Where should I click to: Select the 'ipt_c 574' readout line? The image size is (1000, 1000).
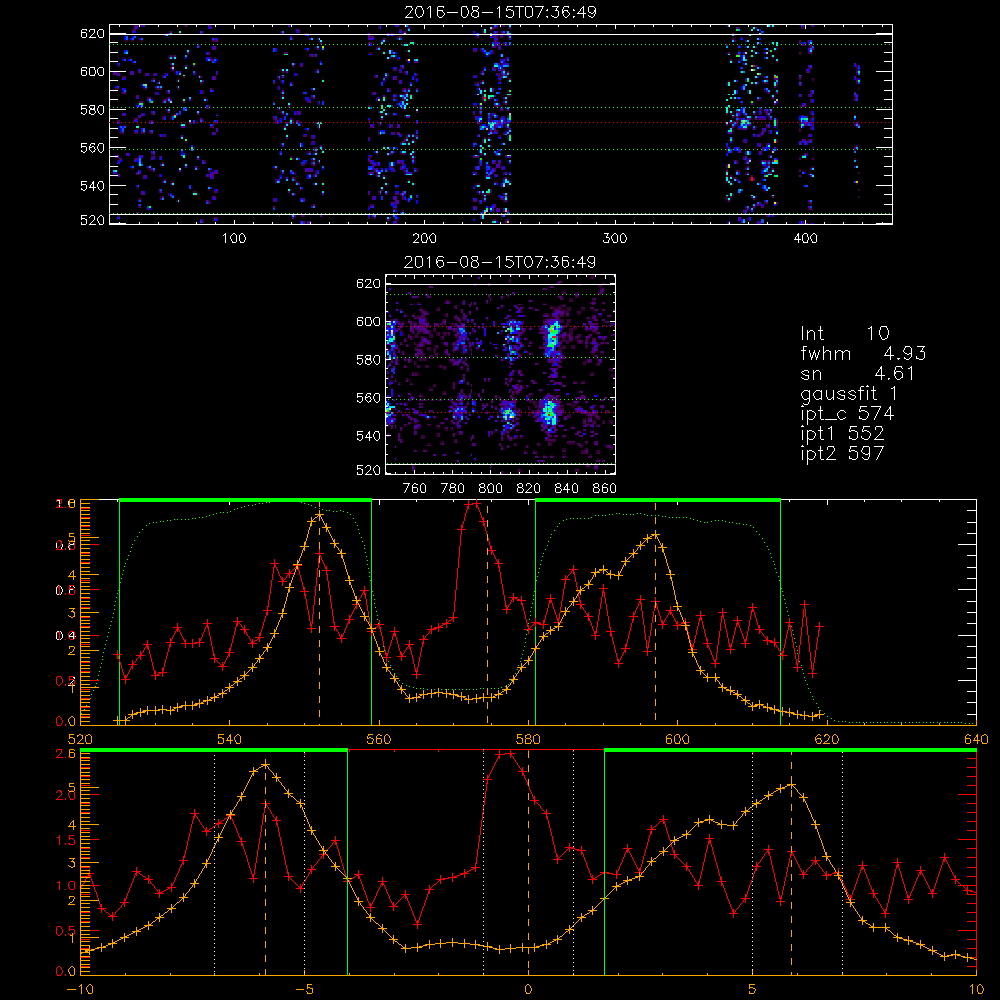point(847,413)
